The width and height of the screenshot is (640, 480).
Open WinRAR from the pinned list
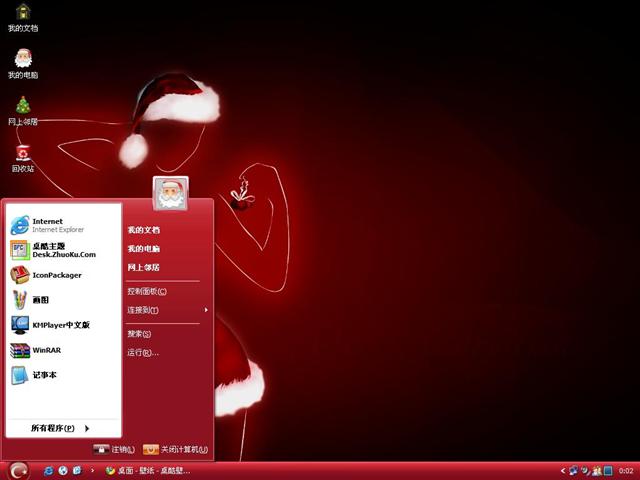[45, 351]
